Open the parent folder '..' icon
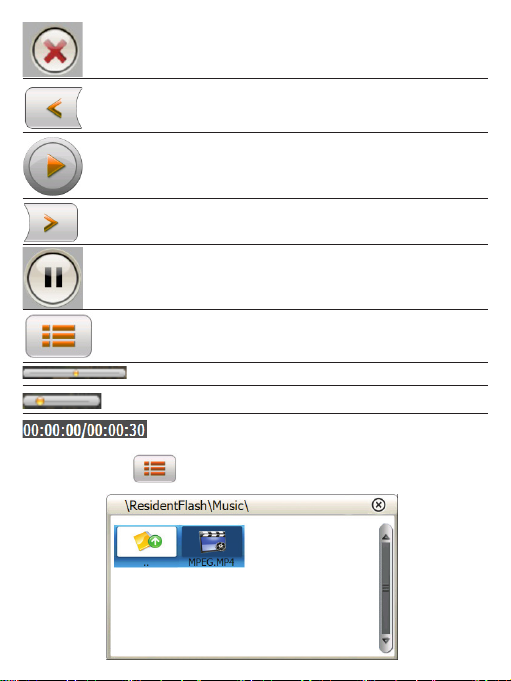 147,546
